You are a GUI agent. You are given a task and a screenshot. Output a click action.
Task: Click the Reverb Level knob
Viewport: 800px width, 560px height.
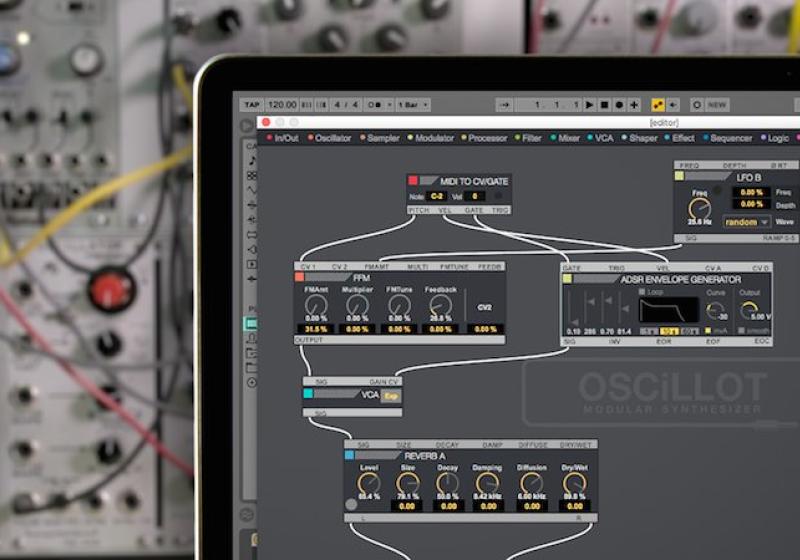tap(368, 483)
